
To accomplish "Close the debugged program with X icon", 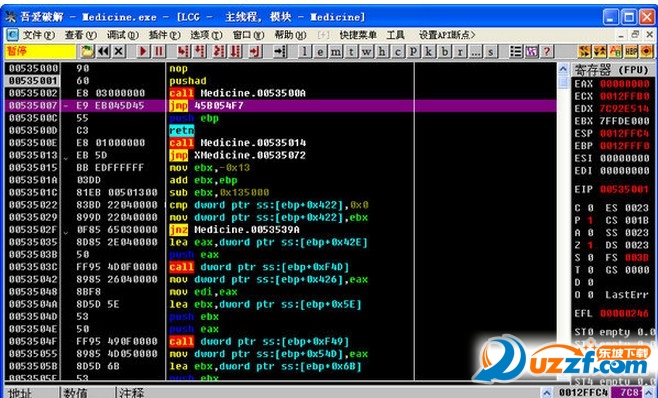I will [119, 51].
